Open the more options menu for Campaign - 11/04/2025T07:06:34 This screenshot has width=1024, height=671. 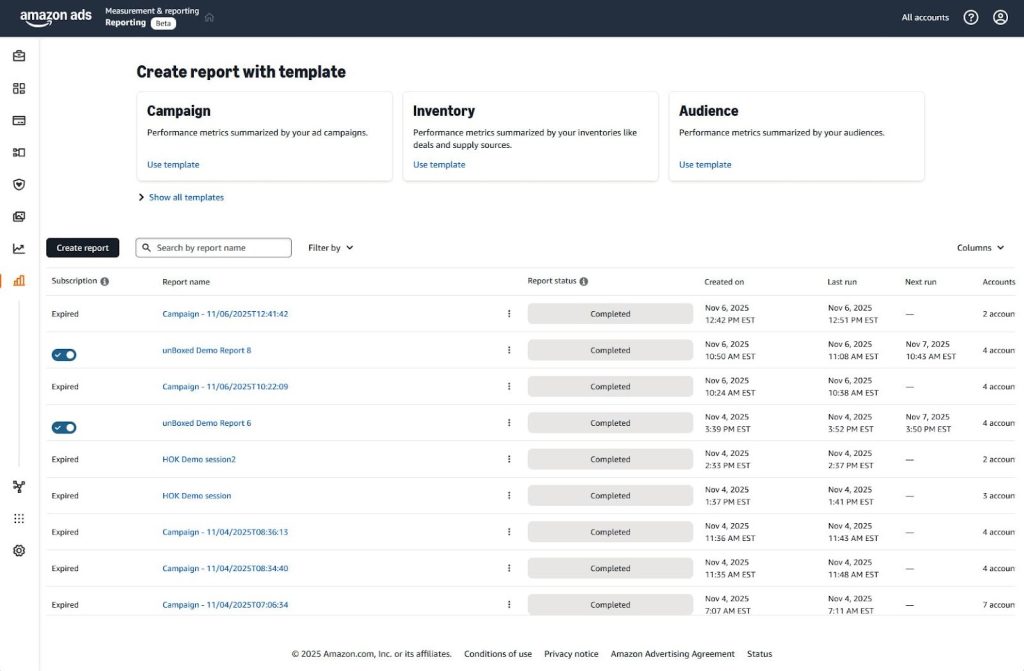(x=509, y=605)
